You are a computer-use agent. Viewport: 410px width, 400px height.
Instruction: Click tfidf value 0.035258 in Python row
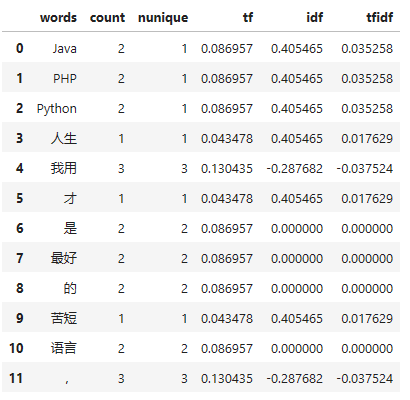point(367,109)
